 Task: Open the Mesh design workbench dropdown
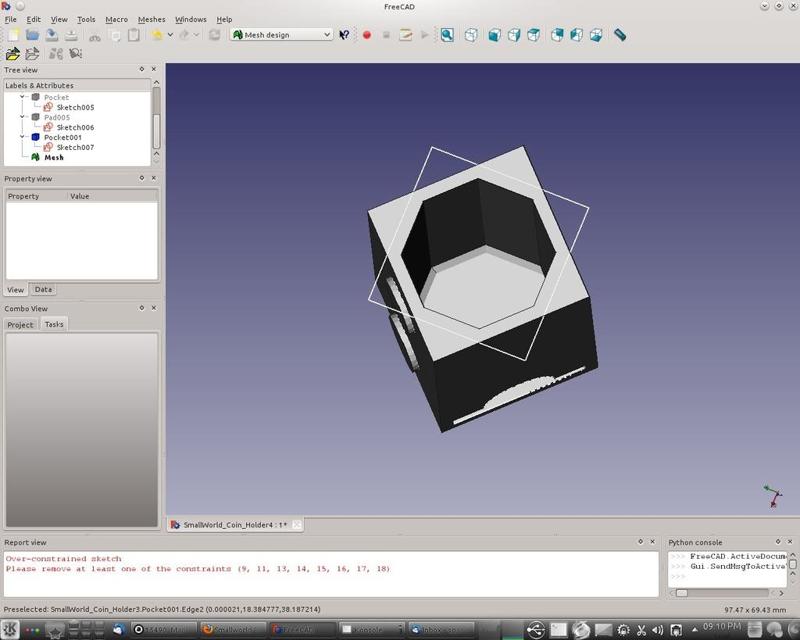tap(281, 35)
